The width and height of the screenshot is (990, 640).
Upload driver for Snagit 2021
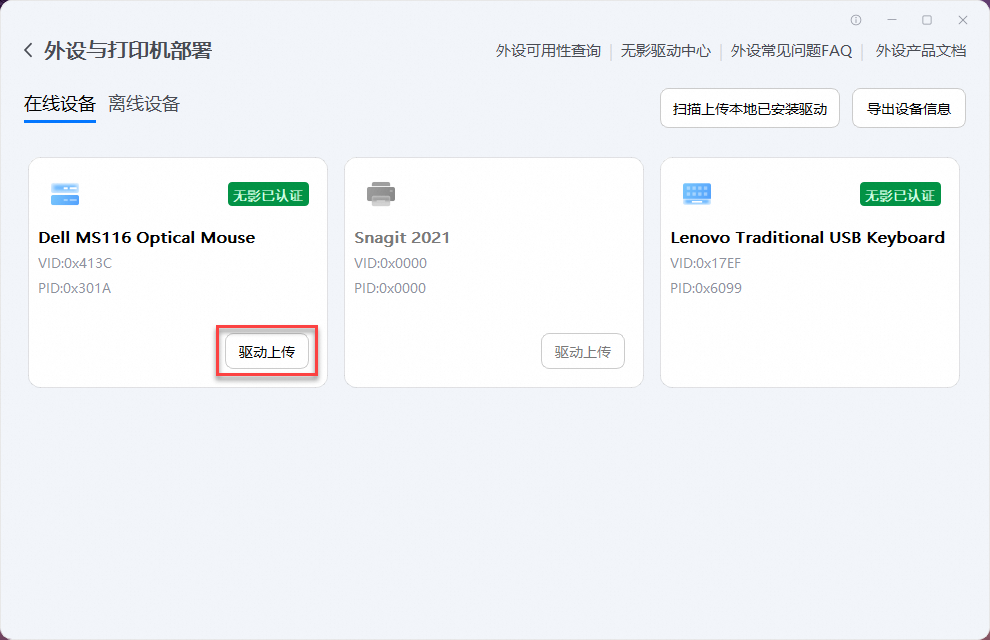[x=583, y=352]
